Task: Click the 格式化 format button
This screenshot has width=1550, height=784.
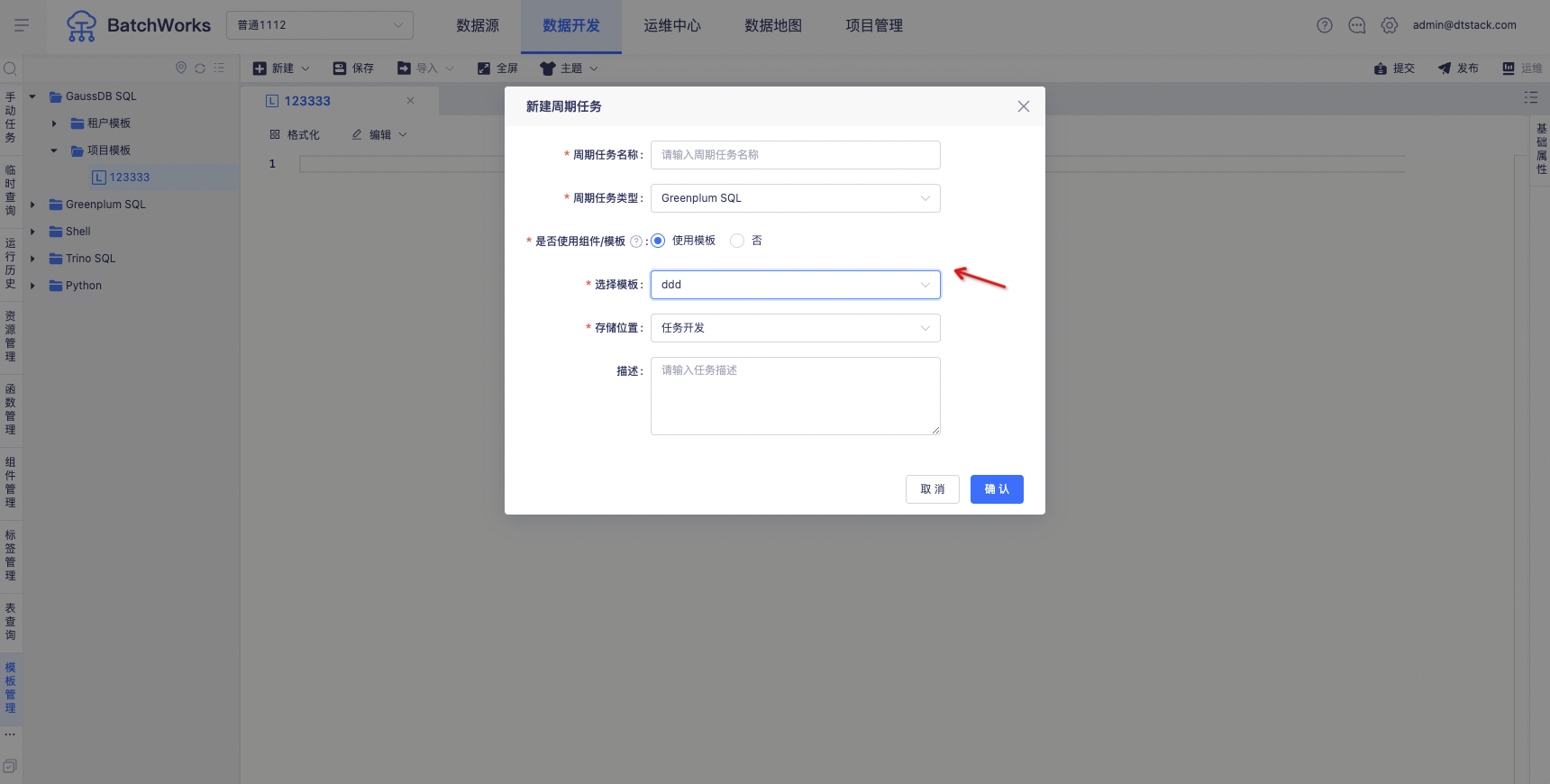Action: (x=295, y=134)
